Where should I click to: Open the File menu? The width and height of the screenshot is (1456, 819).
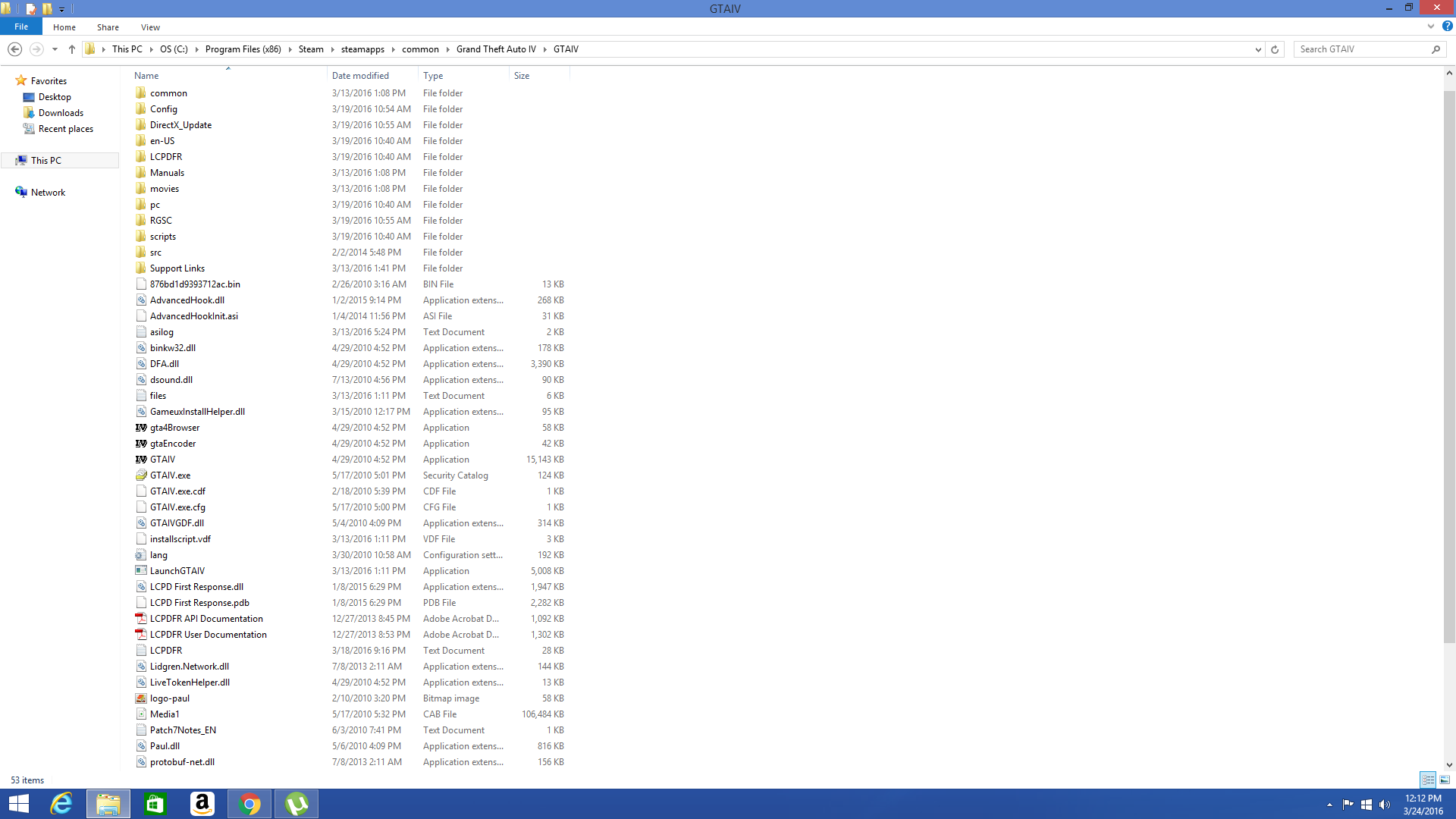[x=21, y=27]
